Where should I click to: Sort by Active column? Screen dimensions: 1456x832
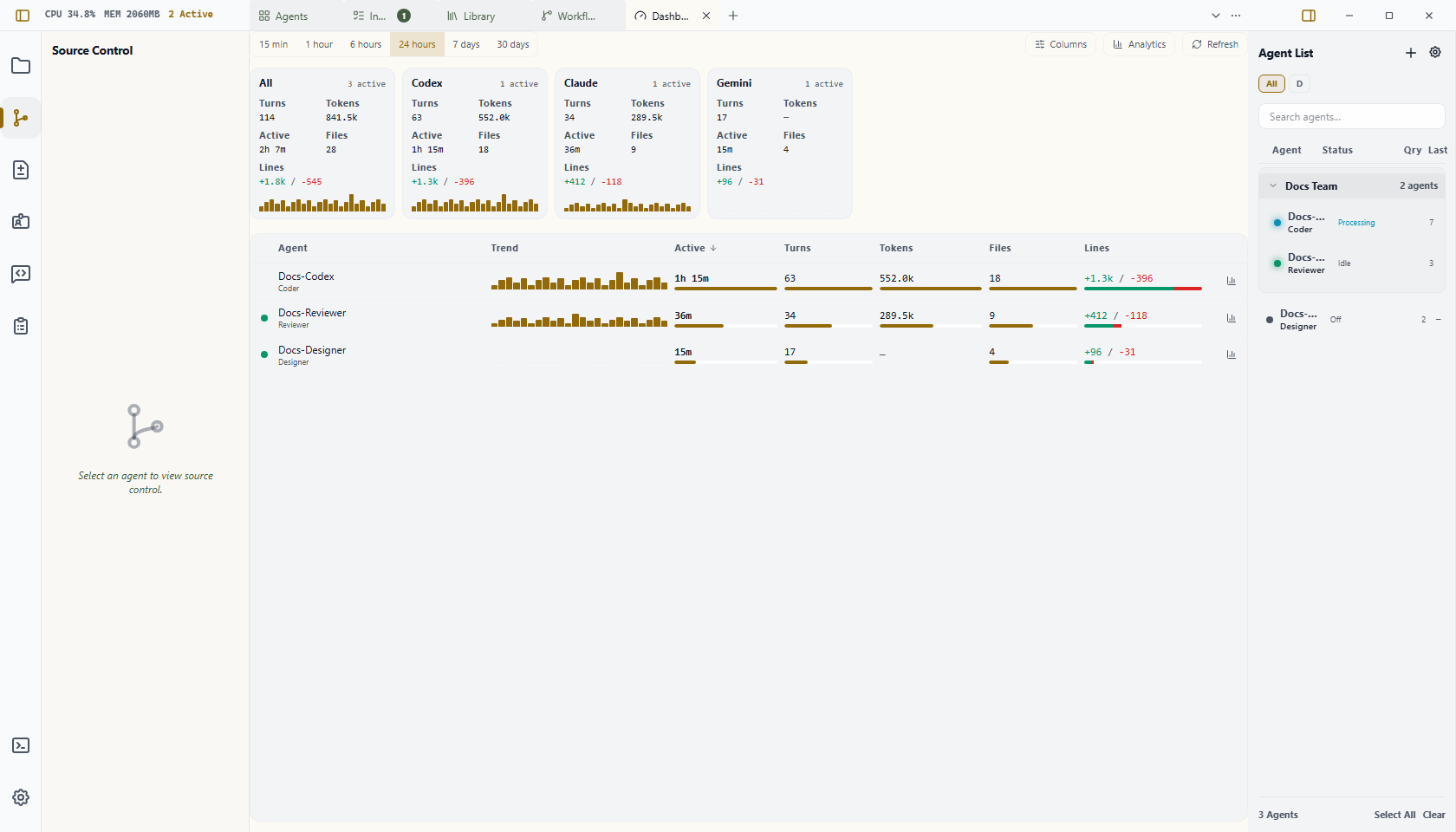695,248
